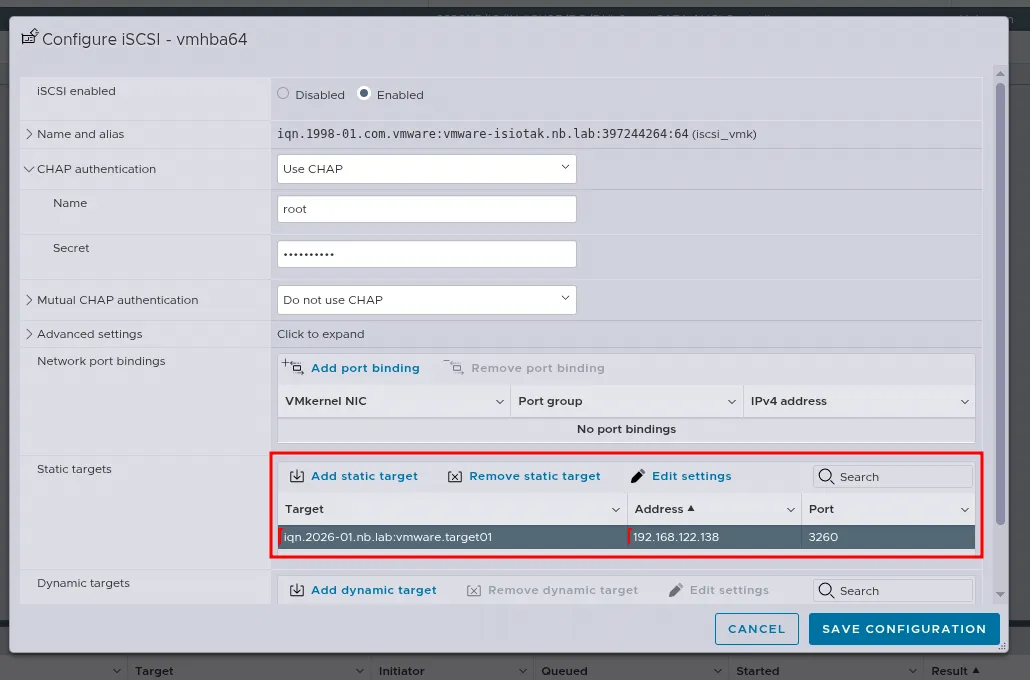Open the Use CHAP dropdown

click(x=427, y=169)
